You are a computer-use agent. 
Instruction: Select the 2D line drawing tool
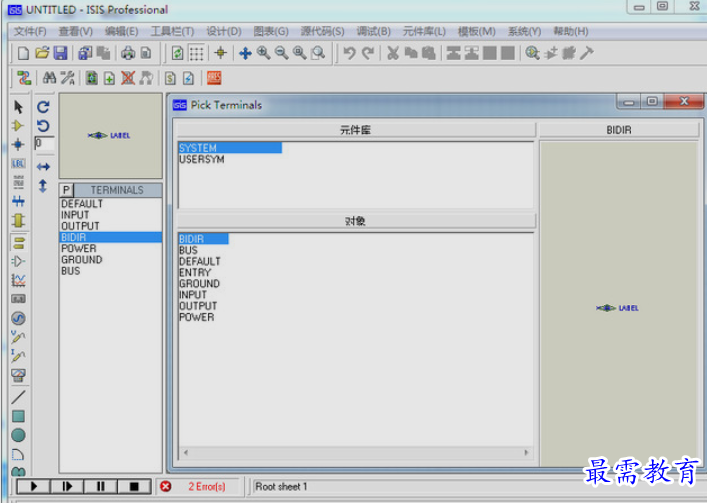(x=18, y=397)
